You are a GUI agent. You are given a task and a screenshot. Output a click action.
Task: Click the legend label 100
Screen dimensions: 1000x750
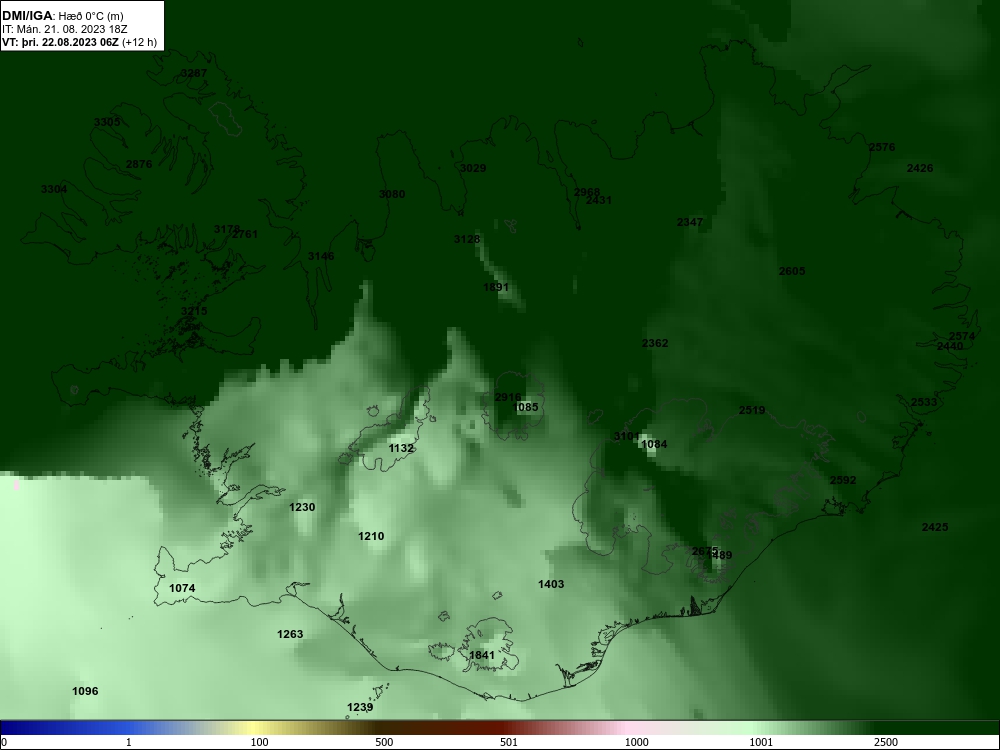[x=260, y=742]
